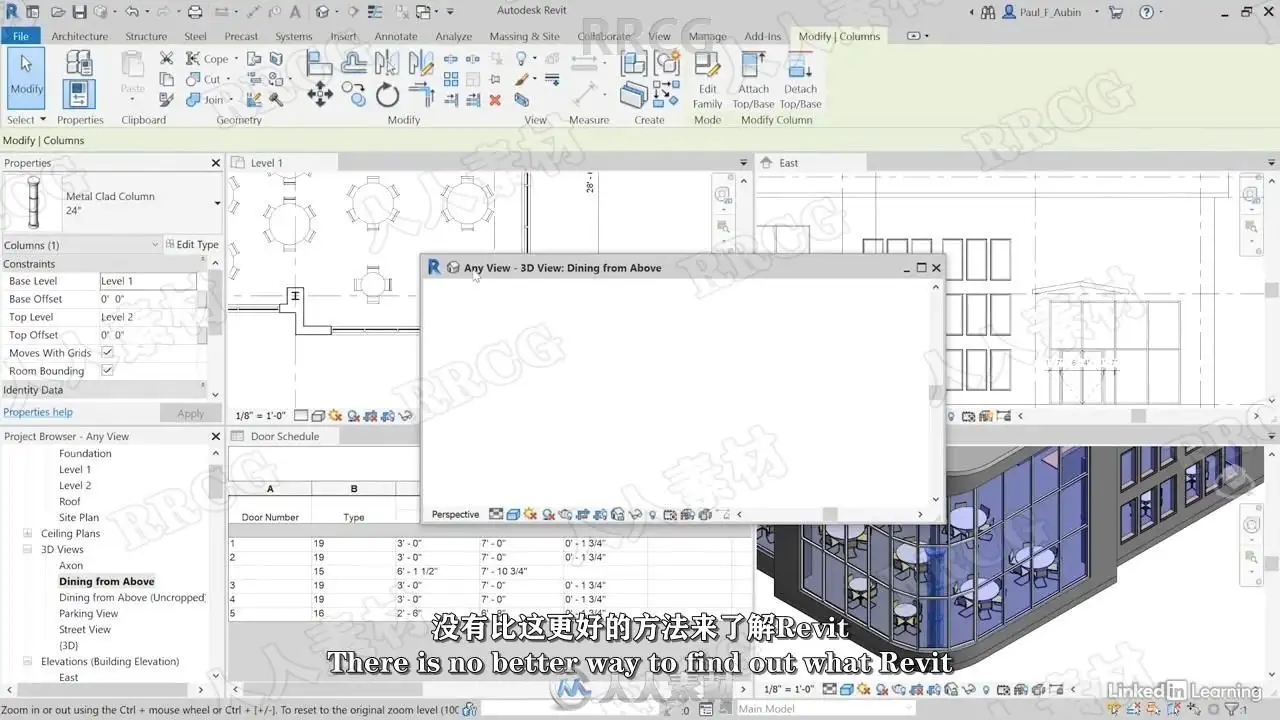Click the Cut to Clipboard scissors icon
Screen dimensions: 1280x720
click(166, 59)
